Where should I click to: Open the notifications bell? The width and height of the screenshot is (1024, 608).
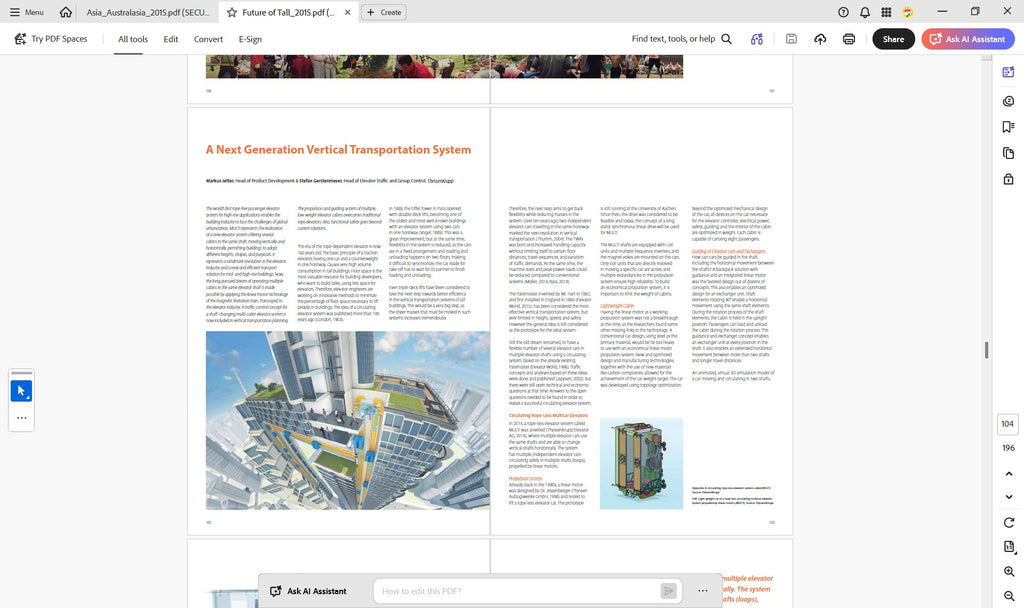[865, 12]
